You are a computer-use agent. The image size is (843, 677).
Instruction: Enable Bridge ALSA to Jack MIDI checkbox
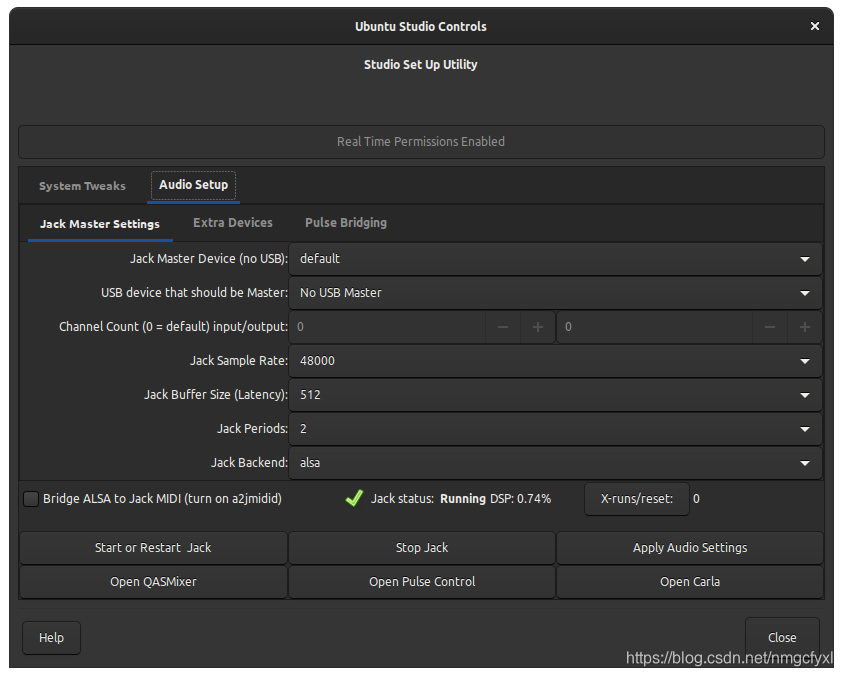[31, 499]
